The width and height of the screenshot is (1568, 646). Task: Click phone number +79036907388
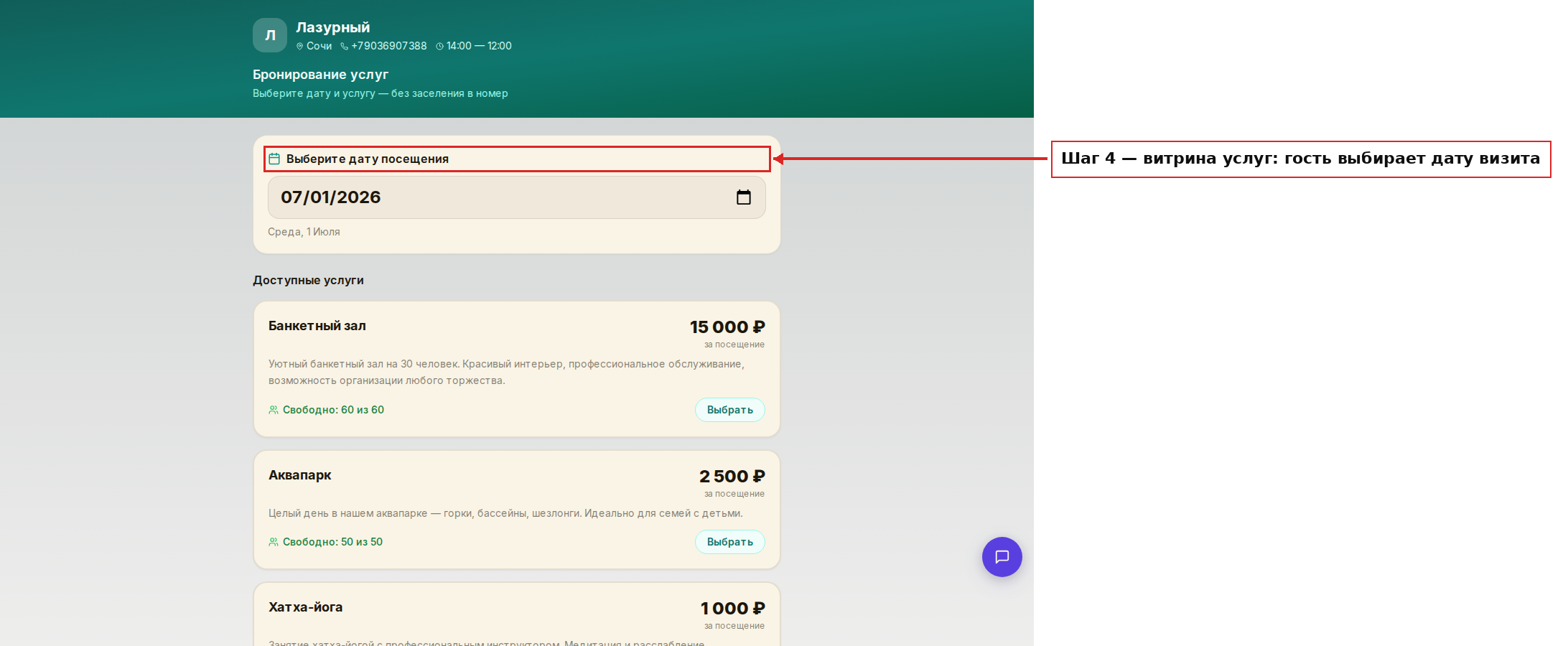389,46
